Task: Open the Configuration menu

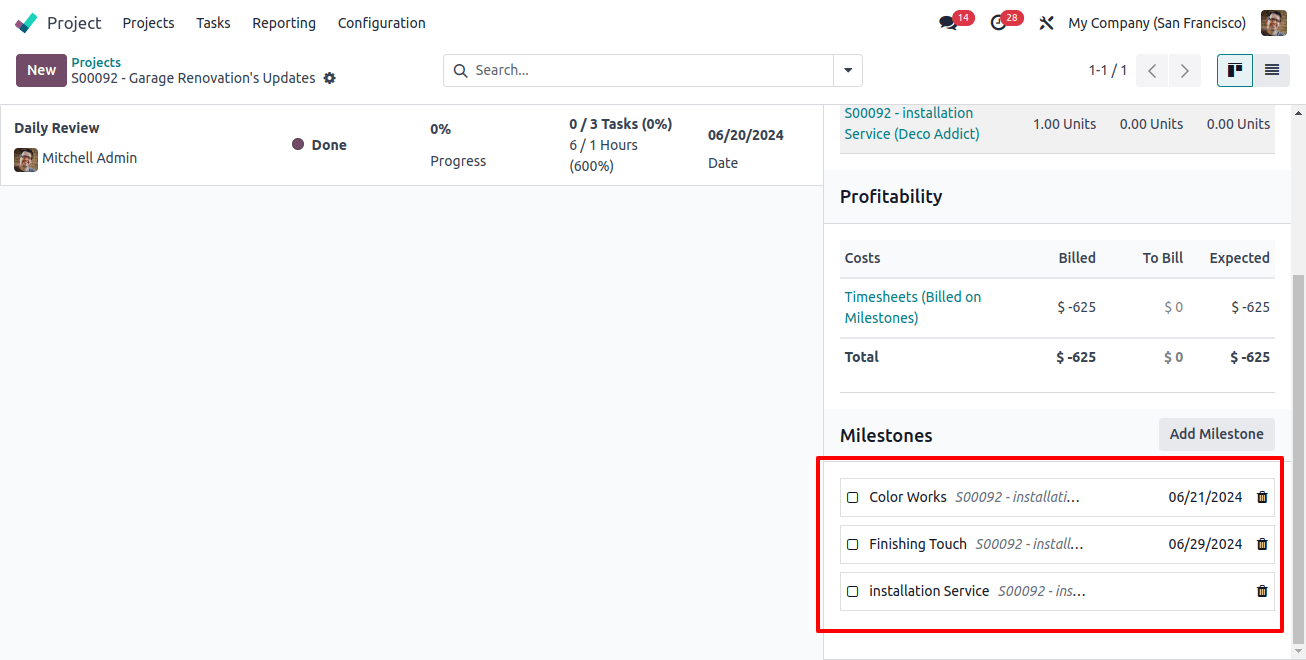Action: [x=382, y=23]
